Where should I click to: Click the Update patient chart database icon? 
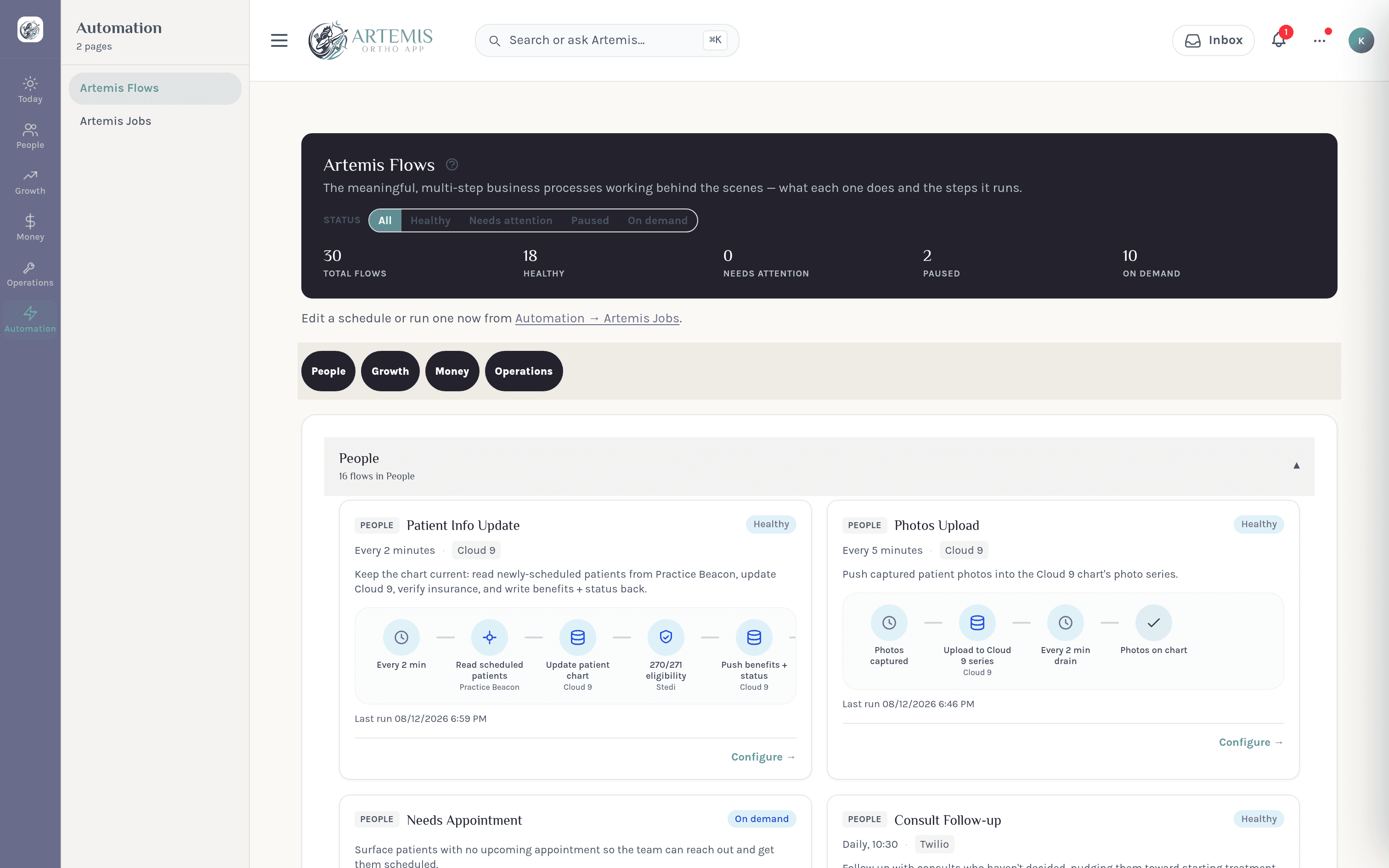click(x=577, y=637)
